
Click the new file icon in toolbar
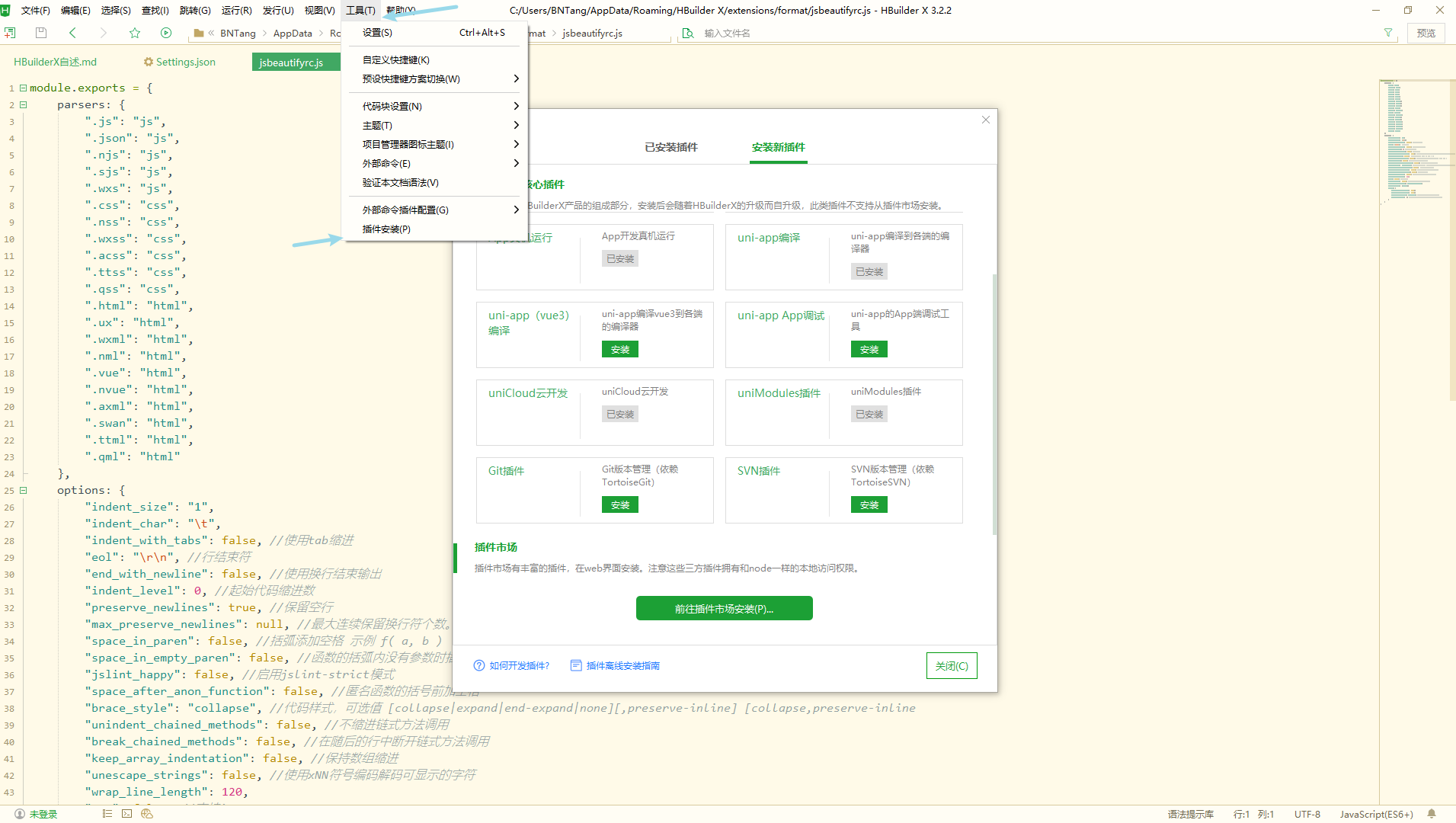(x=10, y=33)
